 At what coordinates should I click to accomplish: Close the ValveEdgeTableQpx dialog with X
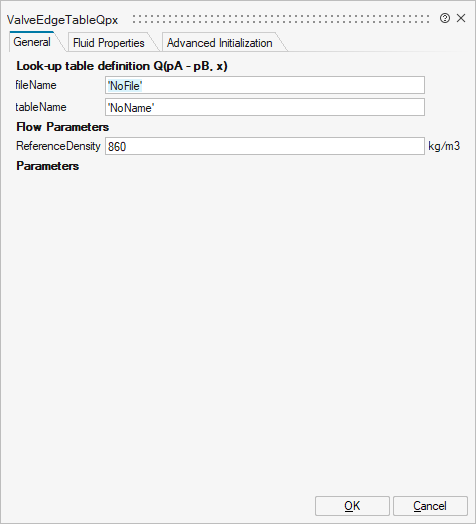461,18
